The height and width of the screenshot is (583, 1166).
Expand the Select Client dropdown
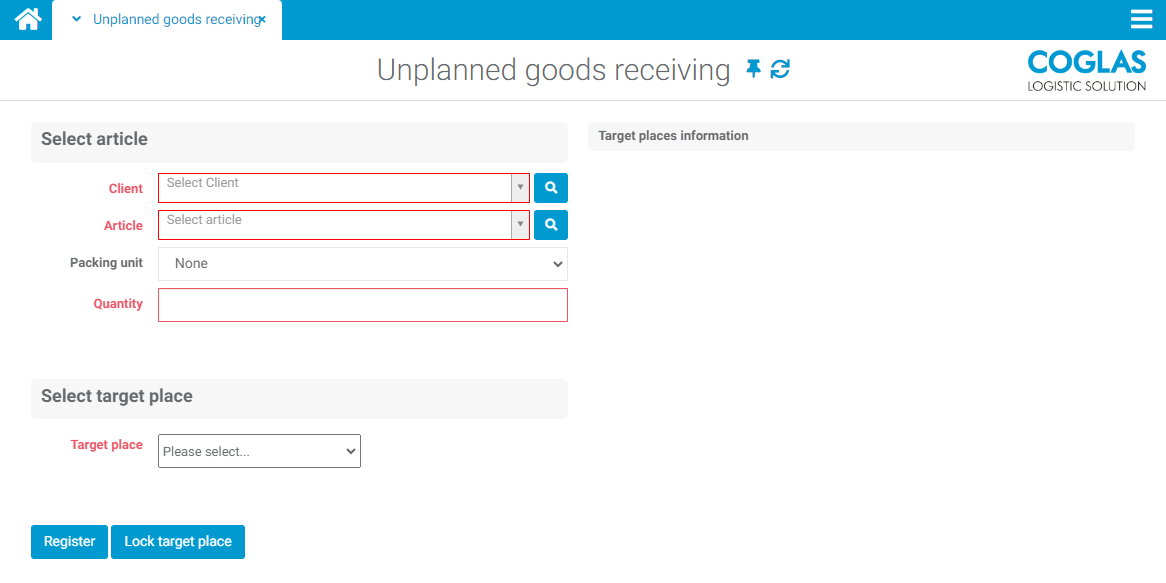[x=520, y=187]
